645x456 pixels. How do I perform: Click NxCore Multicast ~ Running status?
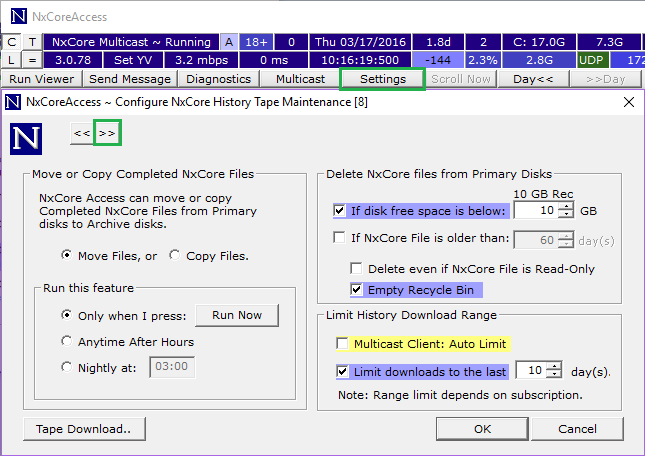point(131,42)
